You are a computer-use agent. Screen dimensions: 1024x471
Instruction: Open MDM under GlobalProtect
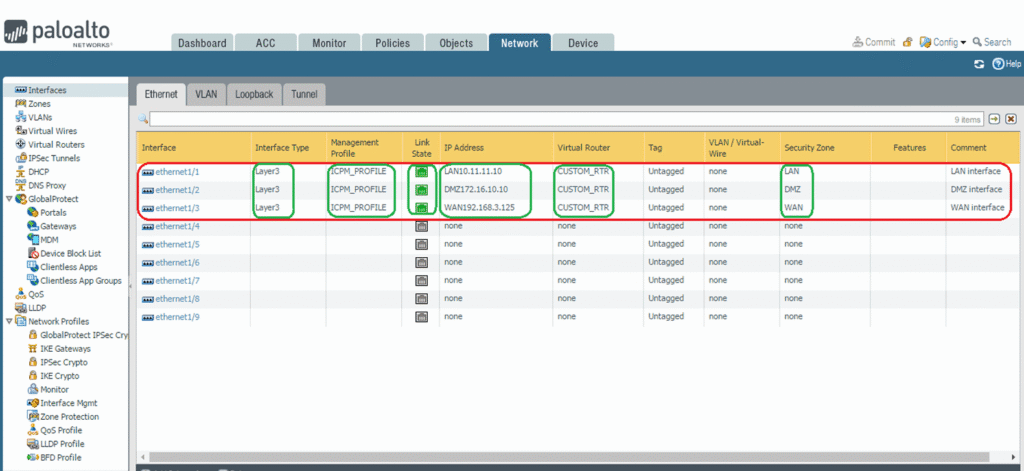49,240
